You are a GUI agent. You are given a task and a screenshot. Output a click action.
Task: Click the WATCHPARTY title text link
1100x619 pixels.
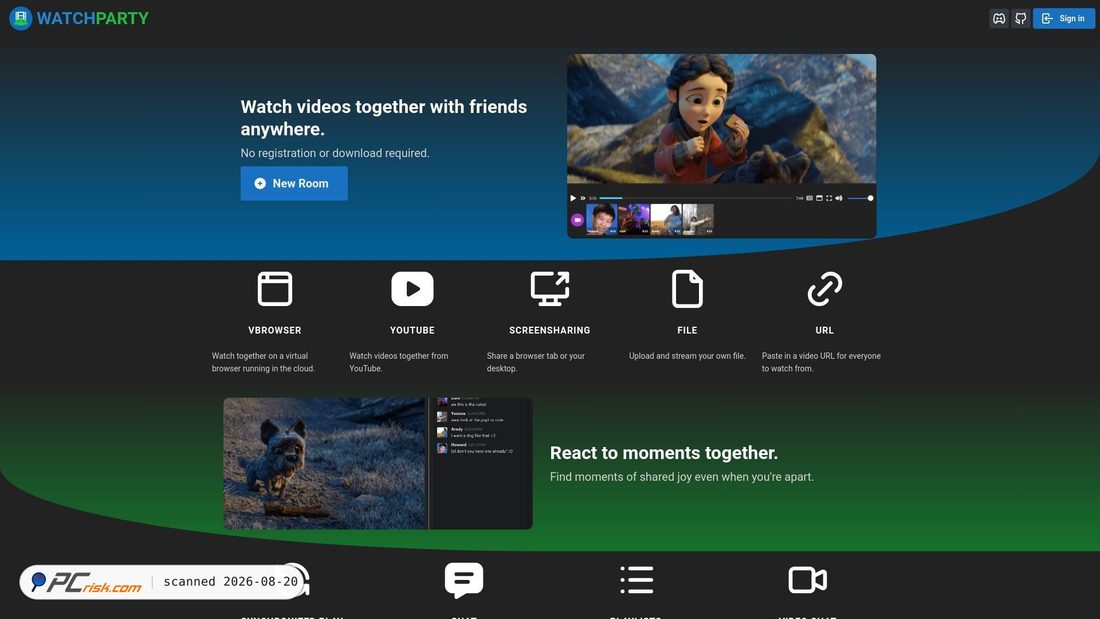click(93, 18)
